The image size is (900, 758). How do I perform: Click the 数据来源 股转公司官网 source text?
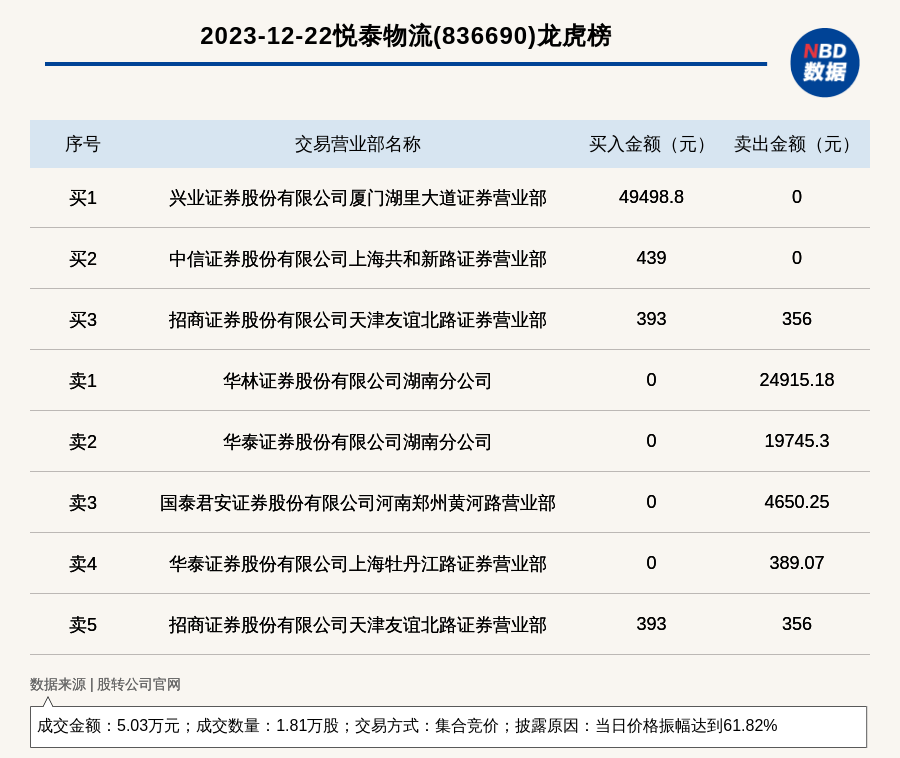(105, 684)
